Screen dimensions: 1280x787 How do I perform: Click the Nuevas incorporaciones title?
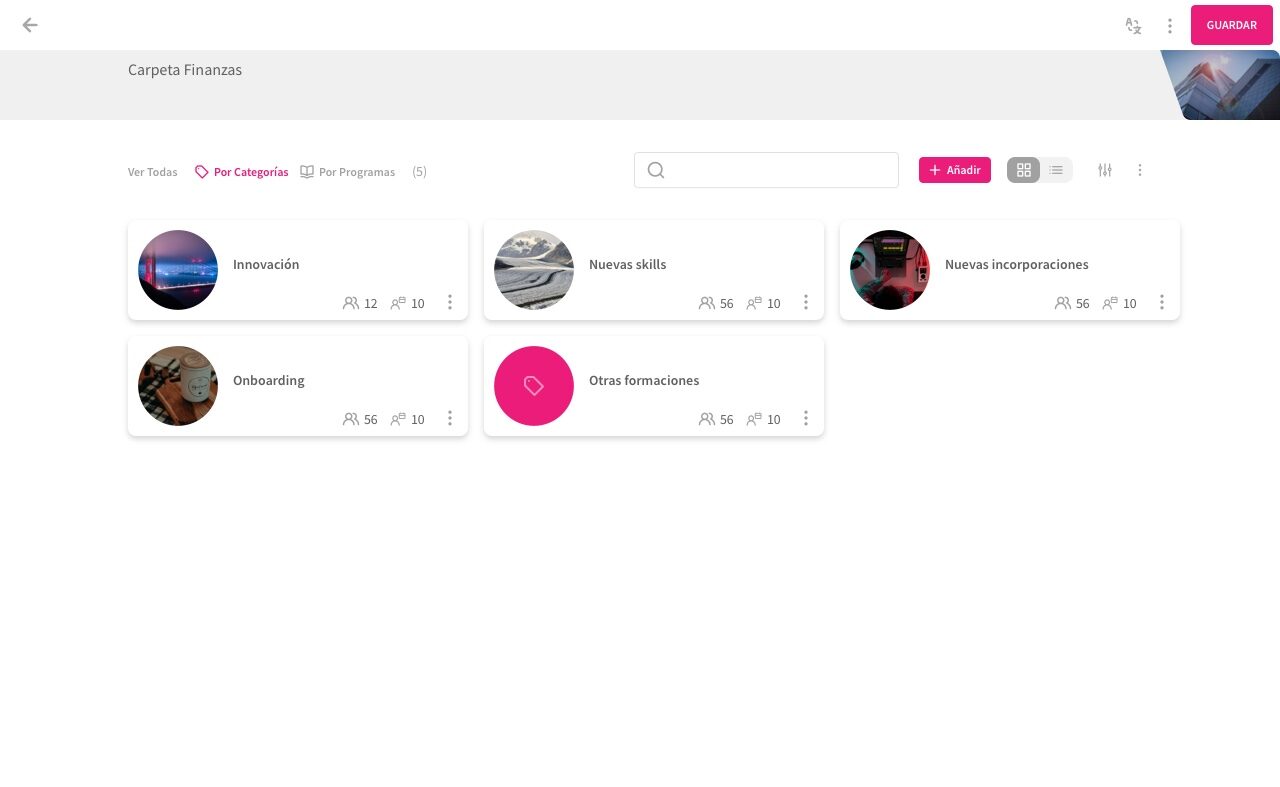(1016, 265)
